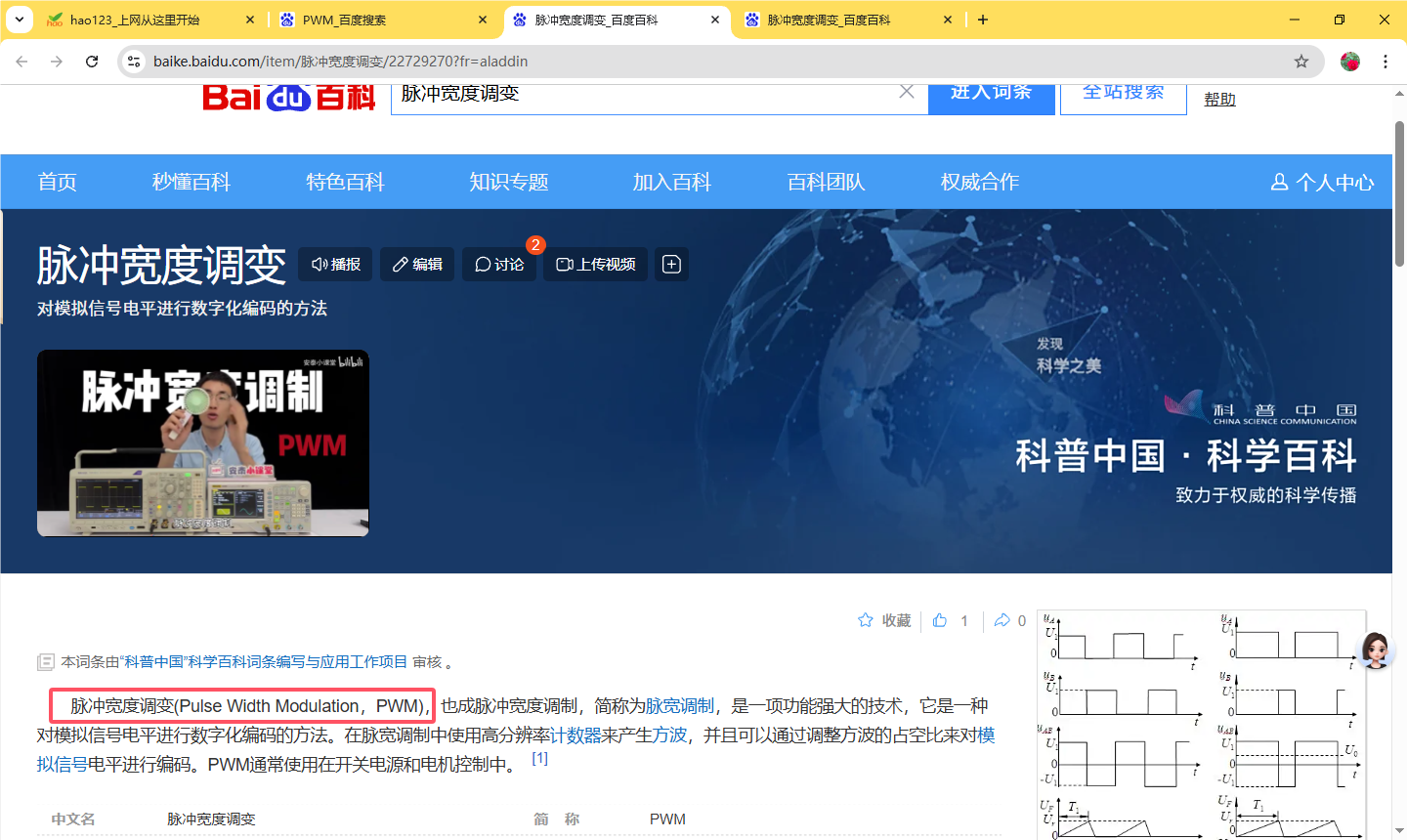The height and width of the screenshot is (840, 1407).
Task: Click the address bar URL
Action: 340,62
